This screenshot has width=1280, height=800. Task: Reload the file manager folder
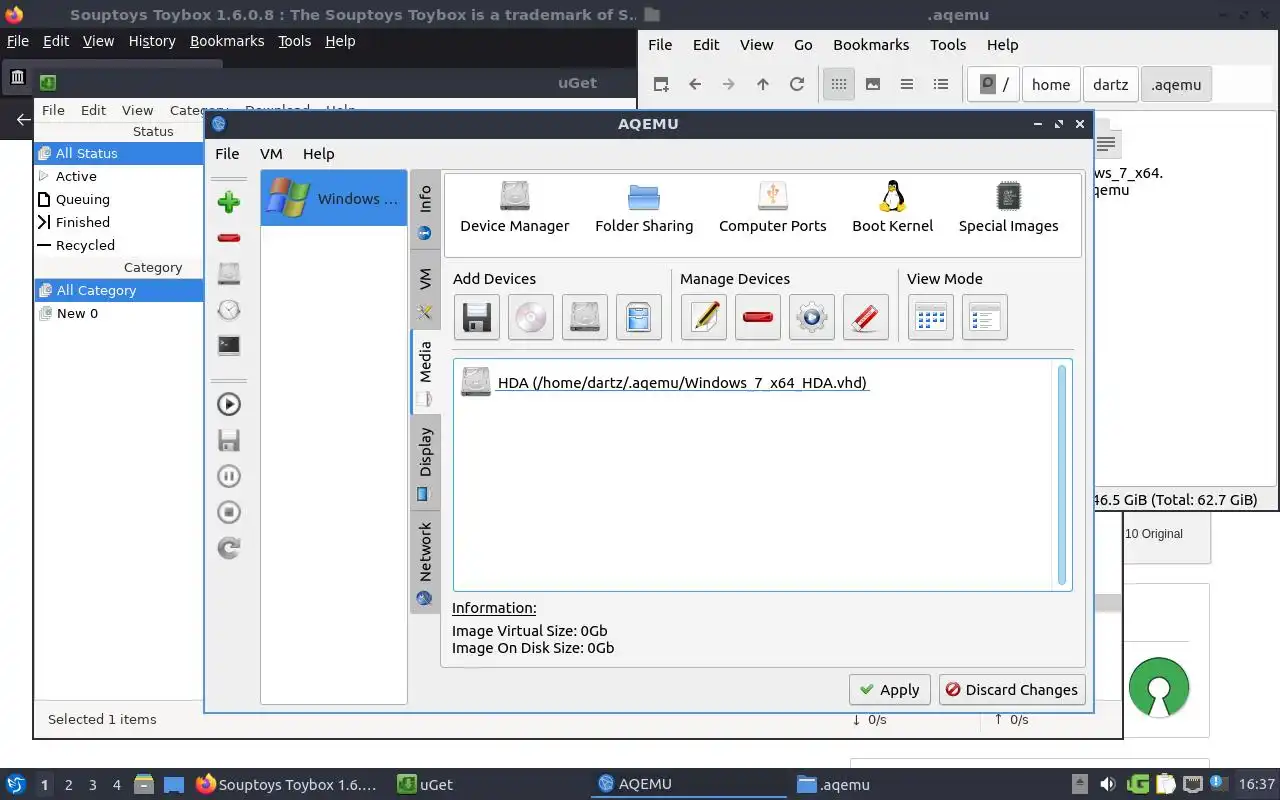coord(797,84)
